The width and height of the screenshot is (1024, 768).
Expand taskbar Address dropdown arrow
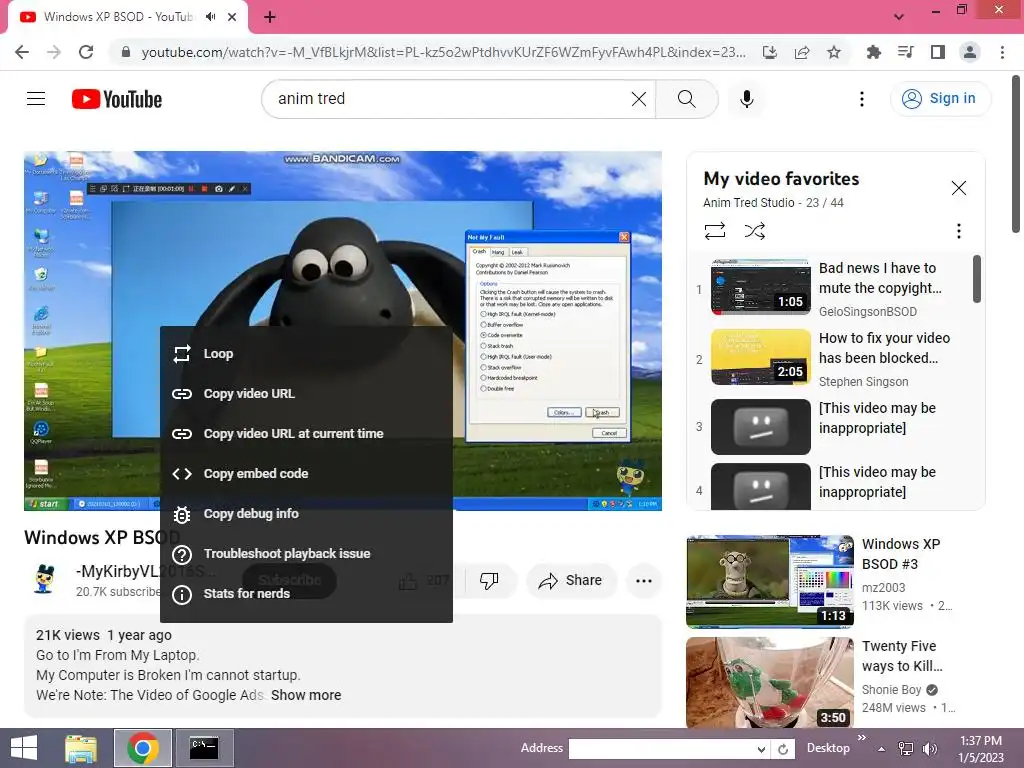coord(761,749)
